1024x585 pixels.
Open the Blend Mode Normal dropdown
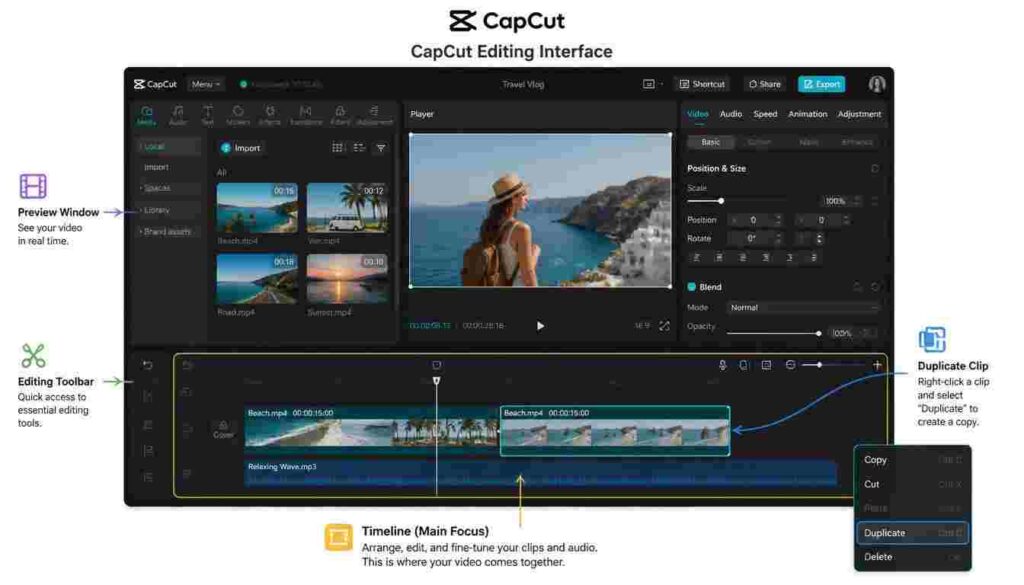click(803, 308)
